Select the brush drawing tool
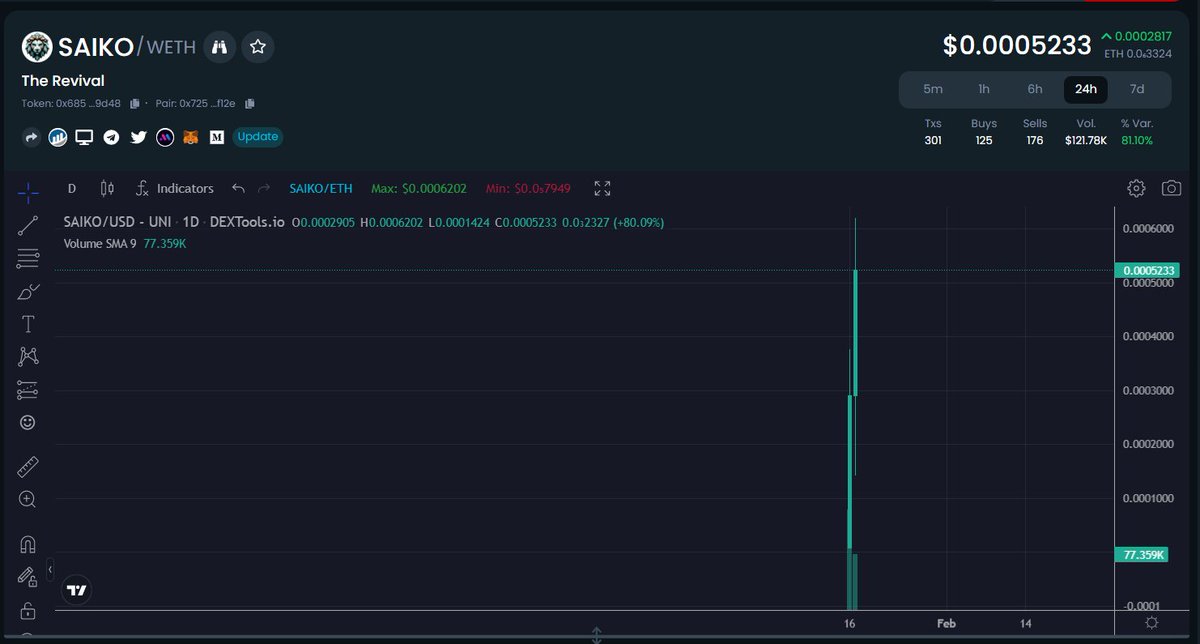The width and height of the screenshot is (1200, 644). (28, 291)
